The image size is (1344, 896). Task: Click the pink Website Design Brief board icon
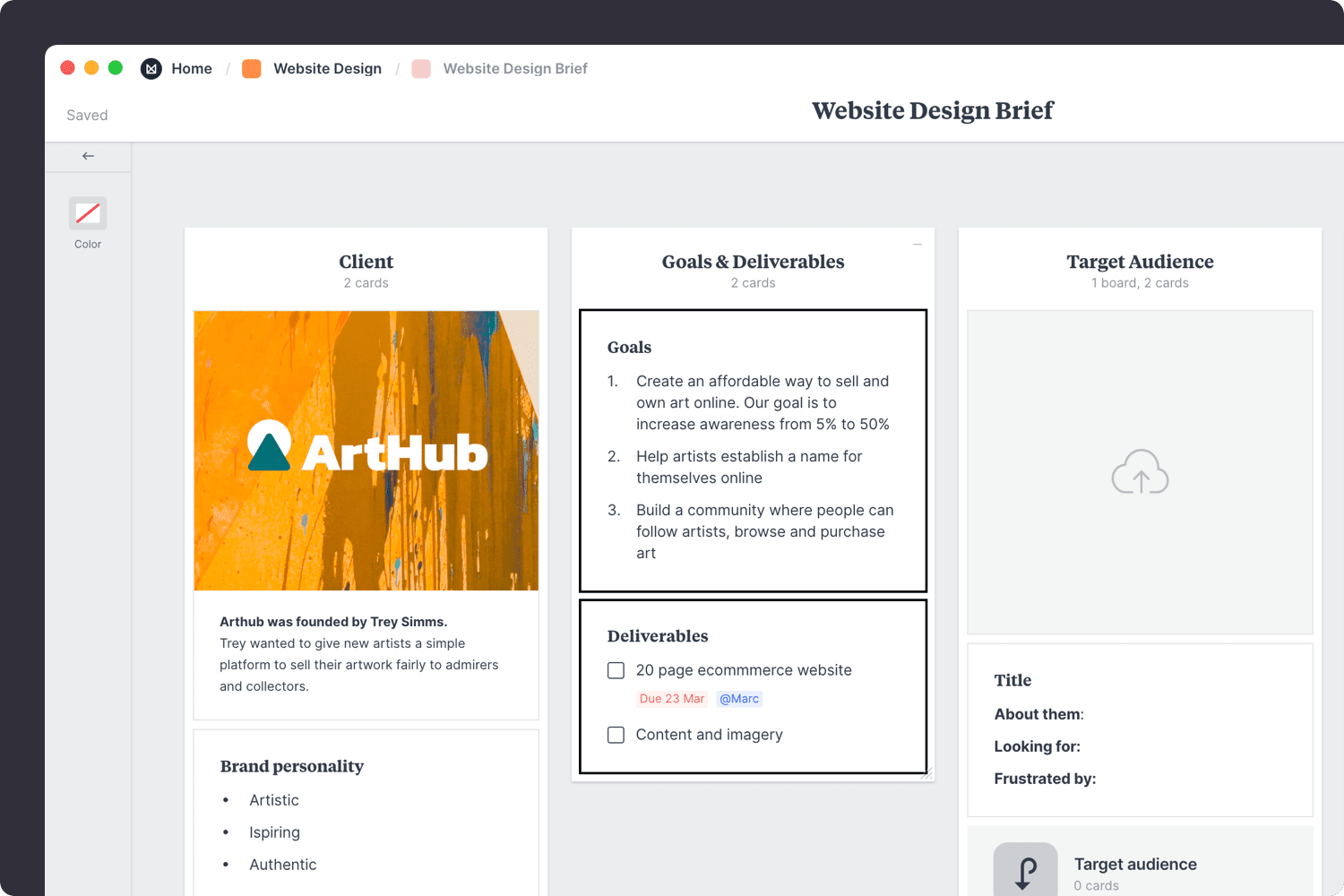click(x=420, y=68)
